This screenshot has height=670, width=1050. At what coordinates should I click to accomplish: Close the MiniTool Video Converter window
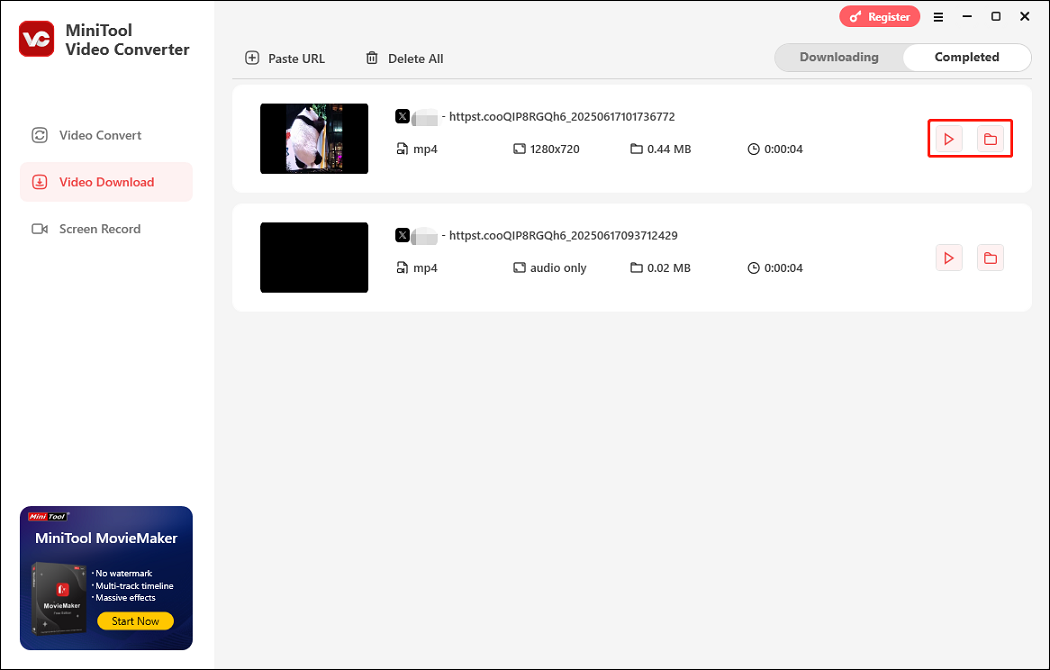pos(1025,17)
